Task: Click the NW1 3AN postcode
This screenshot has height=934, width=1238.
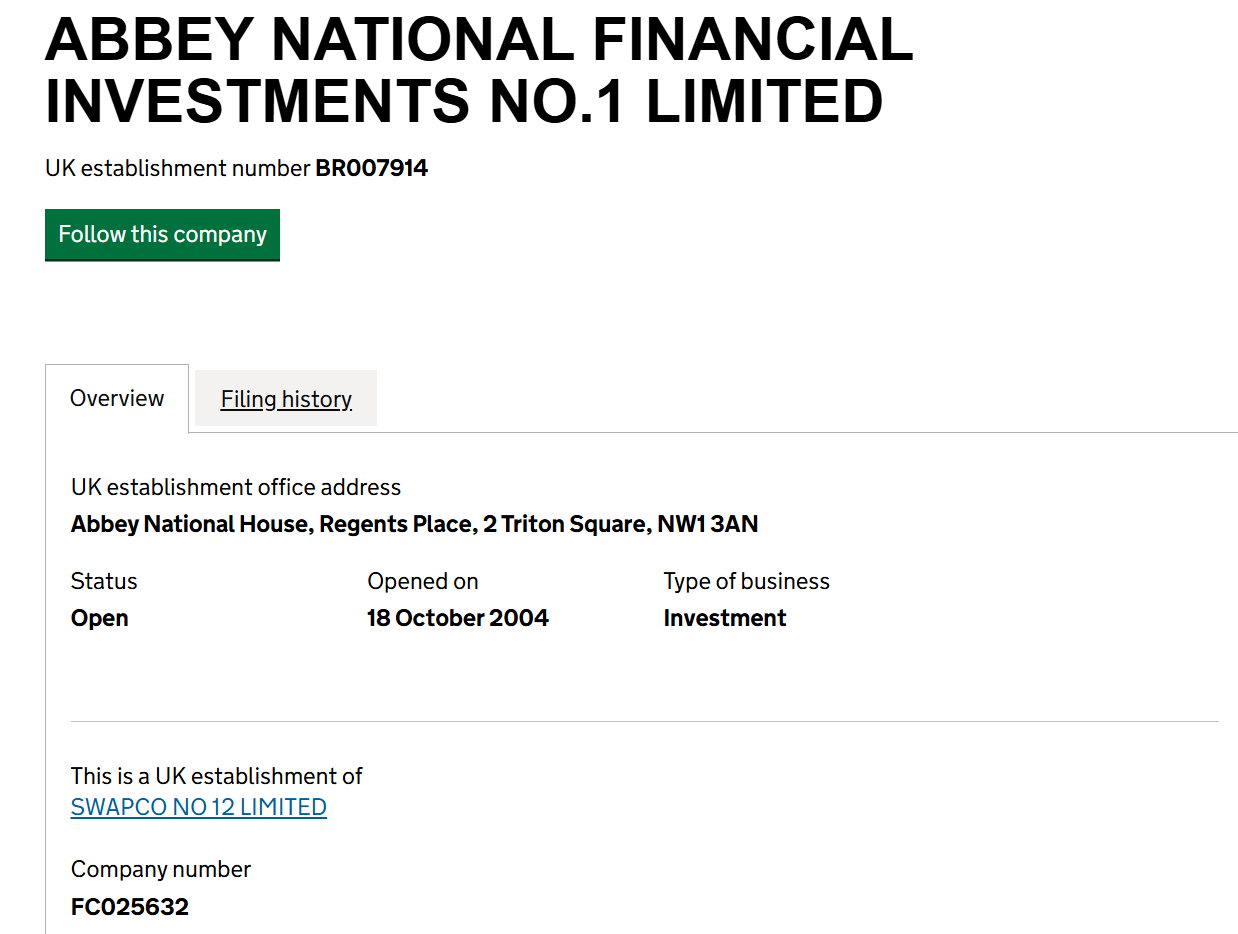Action: [708, 524]
